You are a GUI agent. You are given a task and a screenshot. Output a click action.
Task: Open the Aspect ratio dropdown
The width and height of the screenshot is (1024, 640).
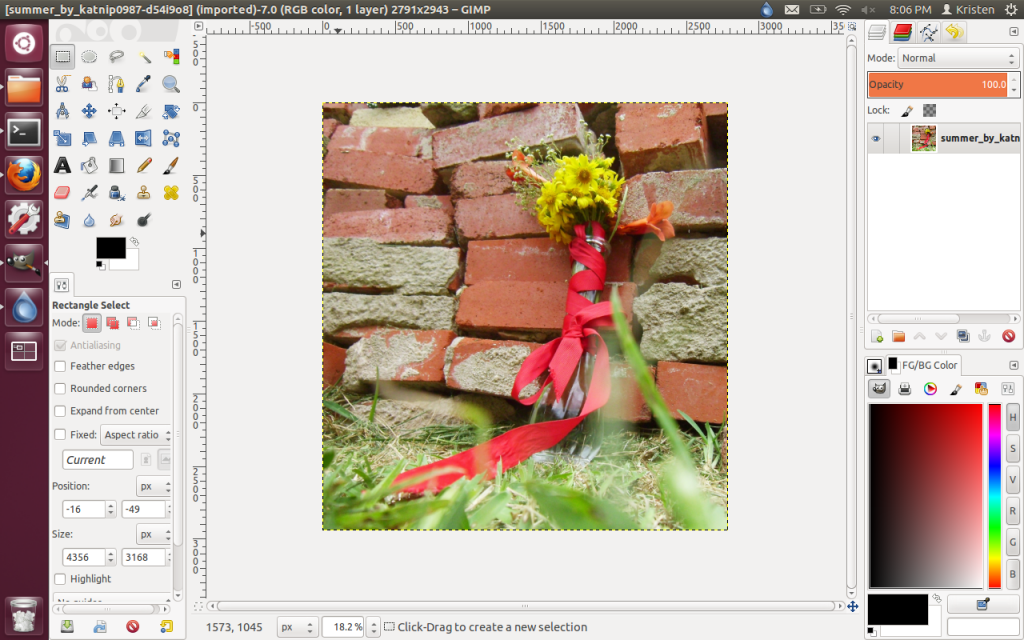tap(136, 435)
